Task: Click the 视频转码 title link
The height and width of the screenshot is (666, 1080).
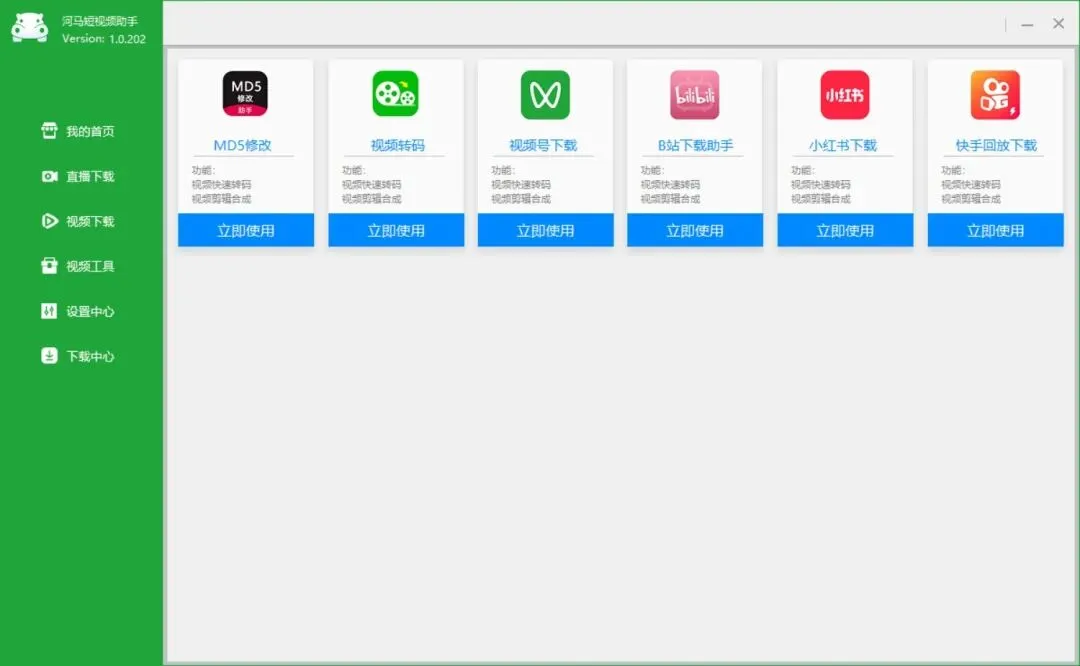Action: pos(397,145)
